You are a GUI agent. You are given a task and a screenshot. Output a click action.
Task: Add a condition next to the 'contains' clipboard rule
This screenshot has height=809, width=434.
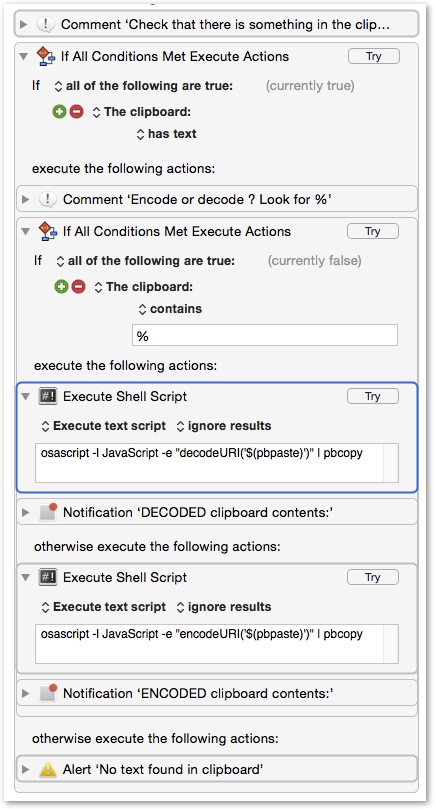tap(61, 286)
